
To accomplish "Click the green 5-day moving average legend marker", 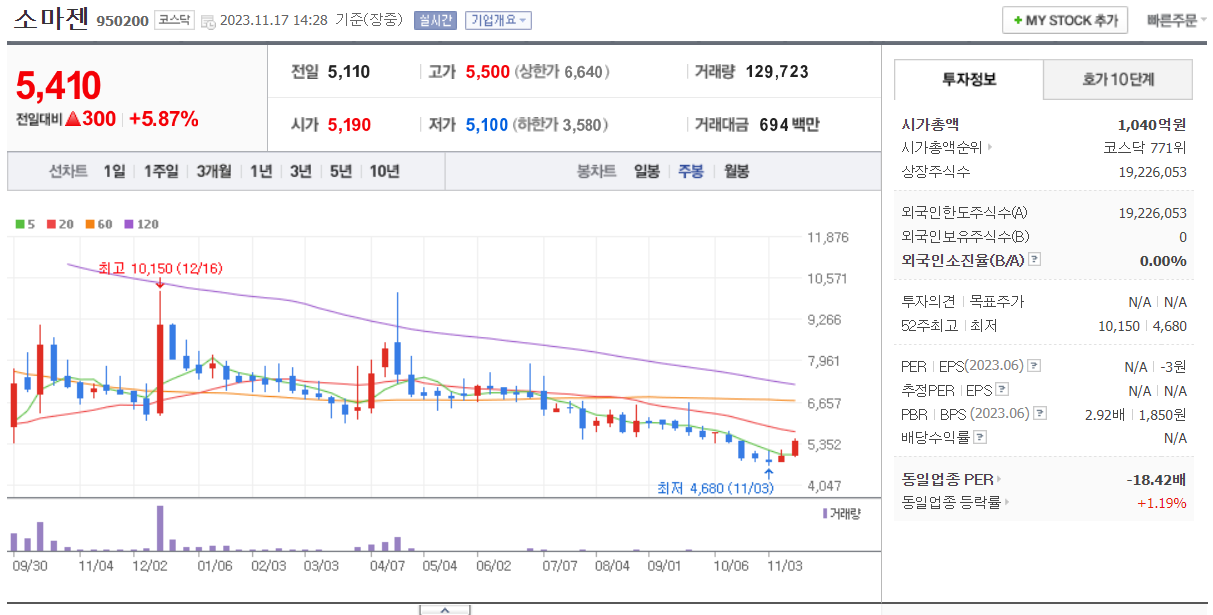I will pos(19,224).
